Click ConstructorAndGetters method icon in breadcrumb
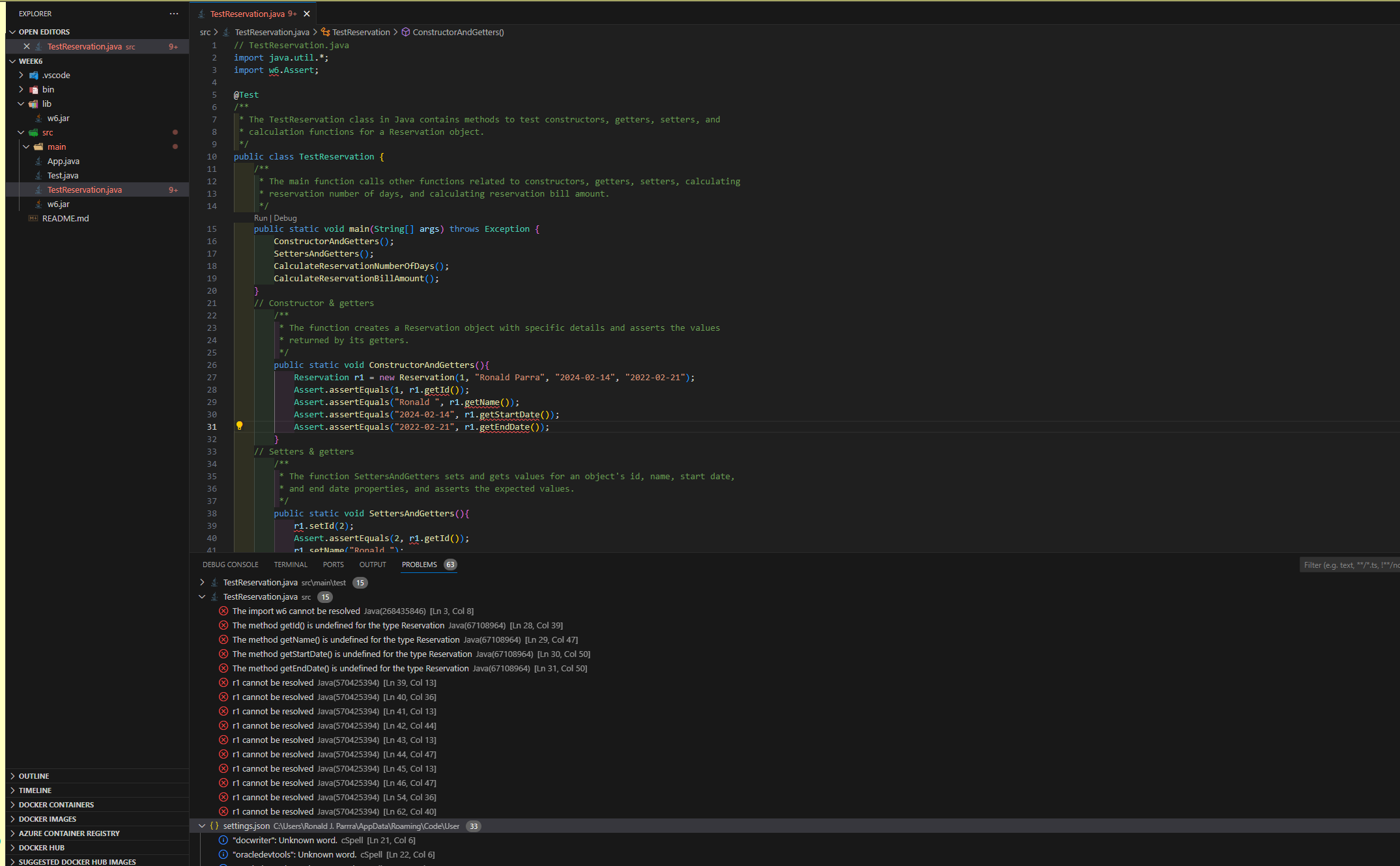Viewport: 1400px width, 866px height. [x=405, y=31]
